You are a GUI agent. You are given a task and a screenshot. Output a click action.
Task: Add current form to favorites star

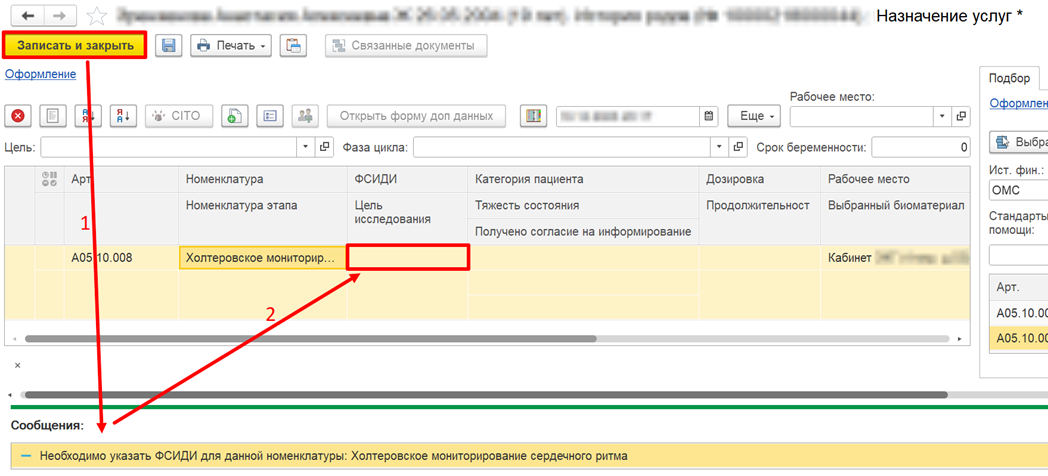click(97, 17)
